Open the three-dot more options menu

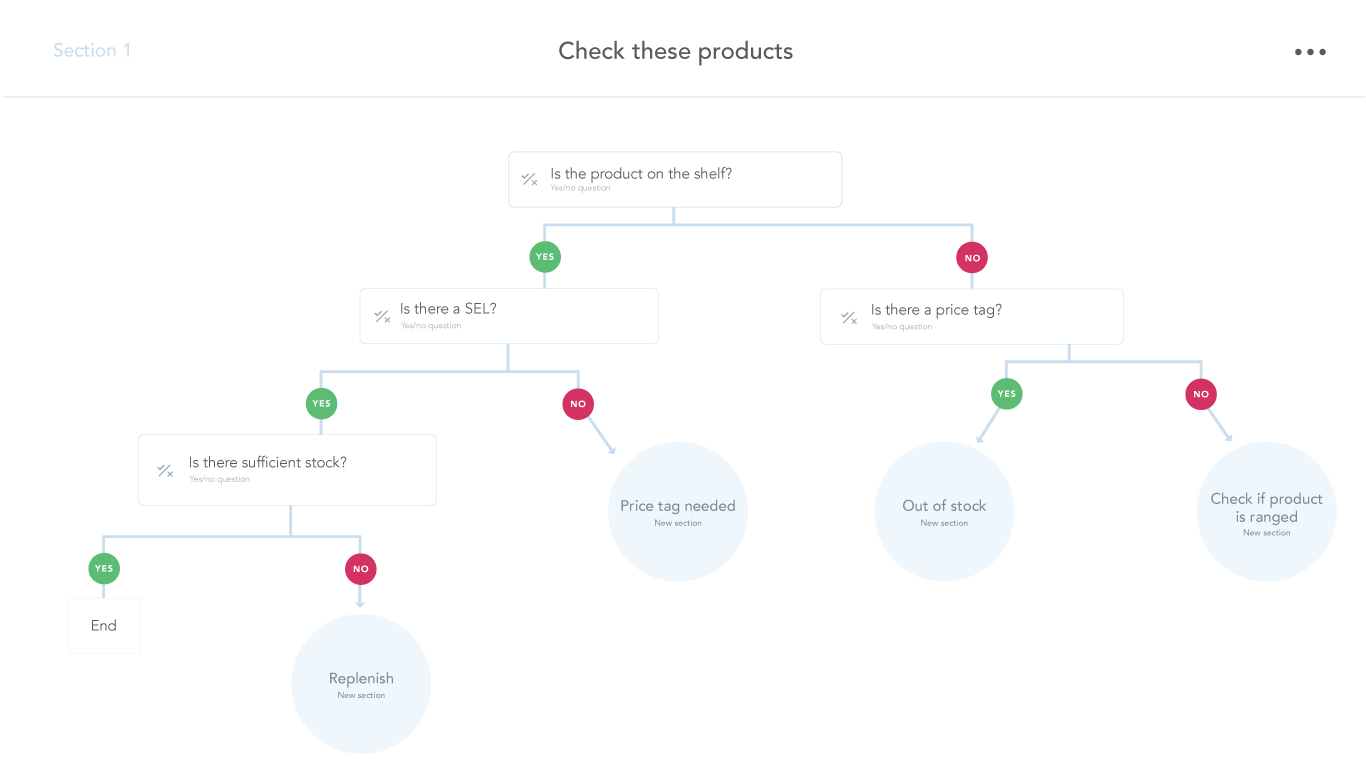[x=1310, y=52]
